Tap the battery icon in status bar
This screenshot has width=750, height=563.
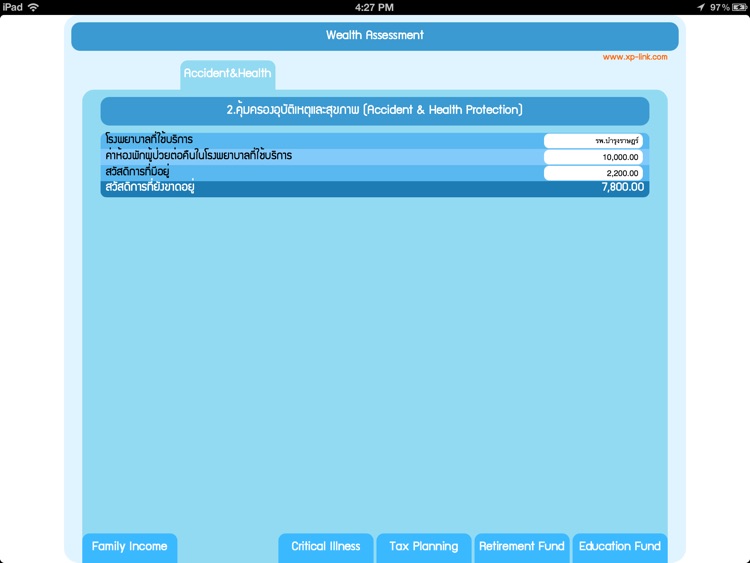tap(739, 7)
